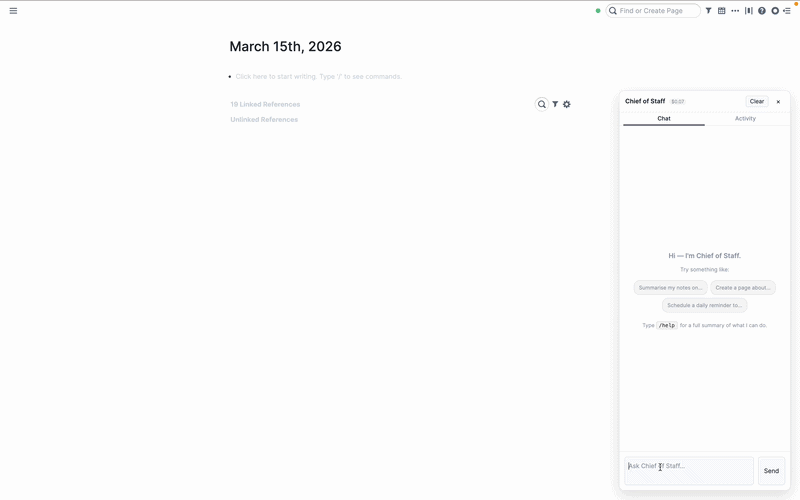Select the Chat tab
The width and height of the screenshot is (800, 500).
(664, 118)
